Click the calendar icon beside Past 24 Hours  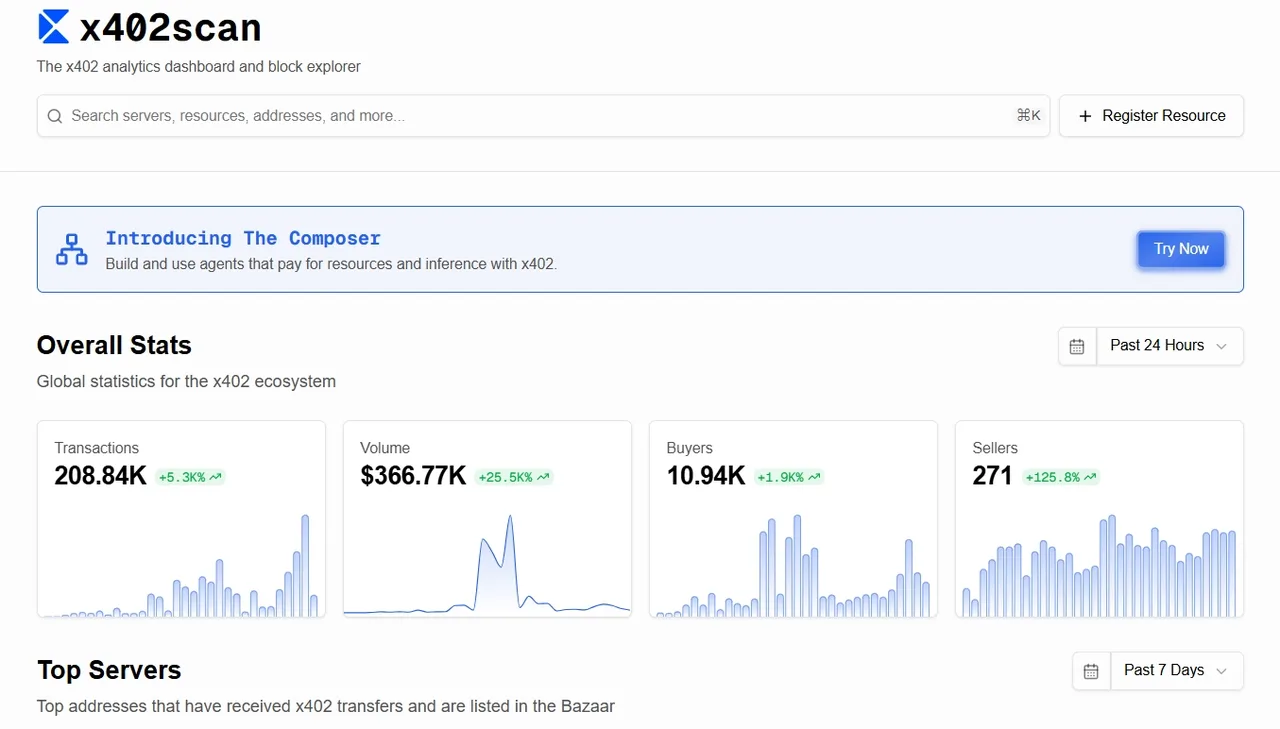coord(1077,346)
